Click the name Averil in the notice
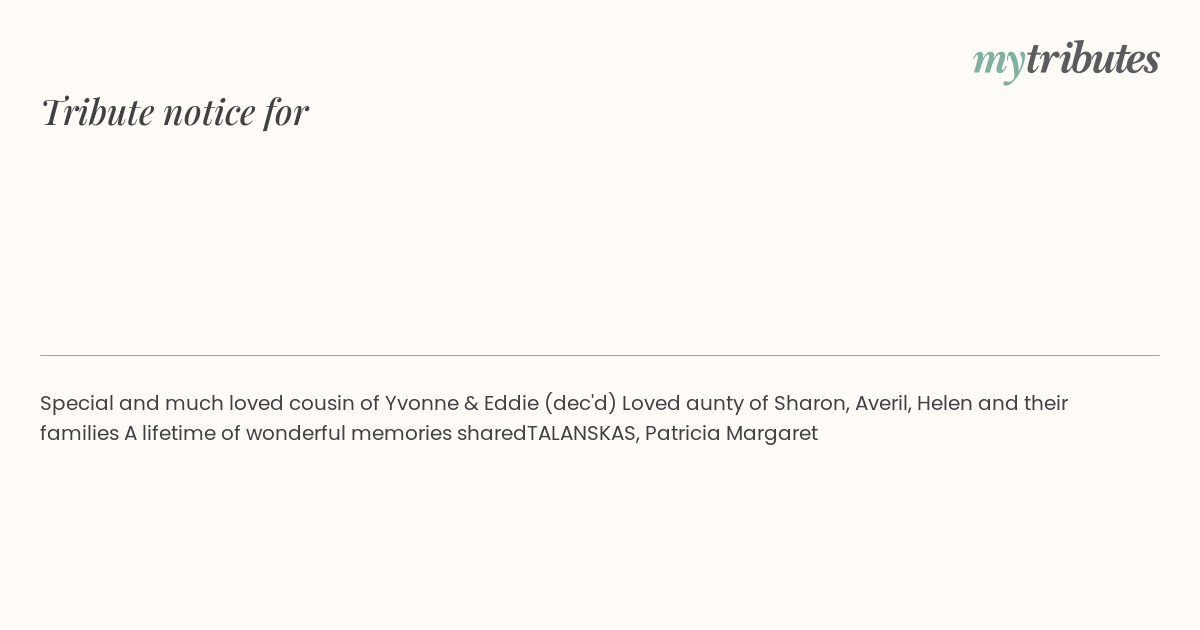Viewport: 1200px width, 630px height. coord(882,404)
